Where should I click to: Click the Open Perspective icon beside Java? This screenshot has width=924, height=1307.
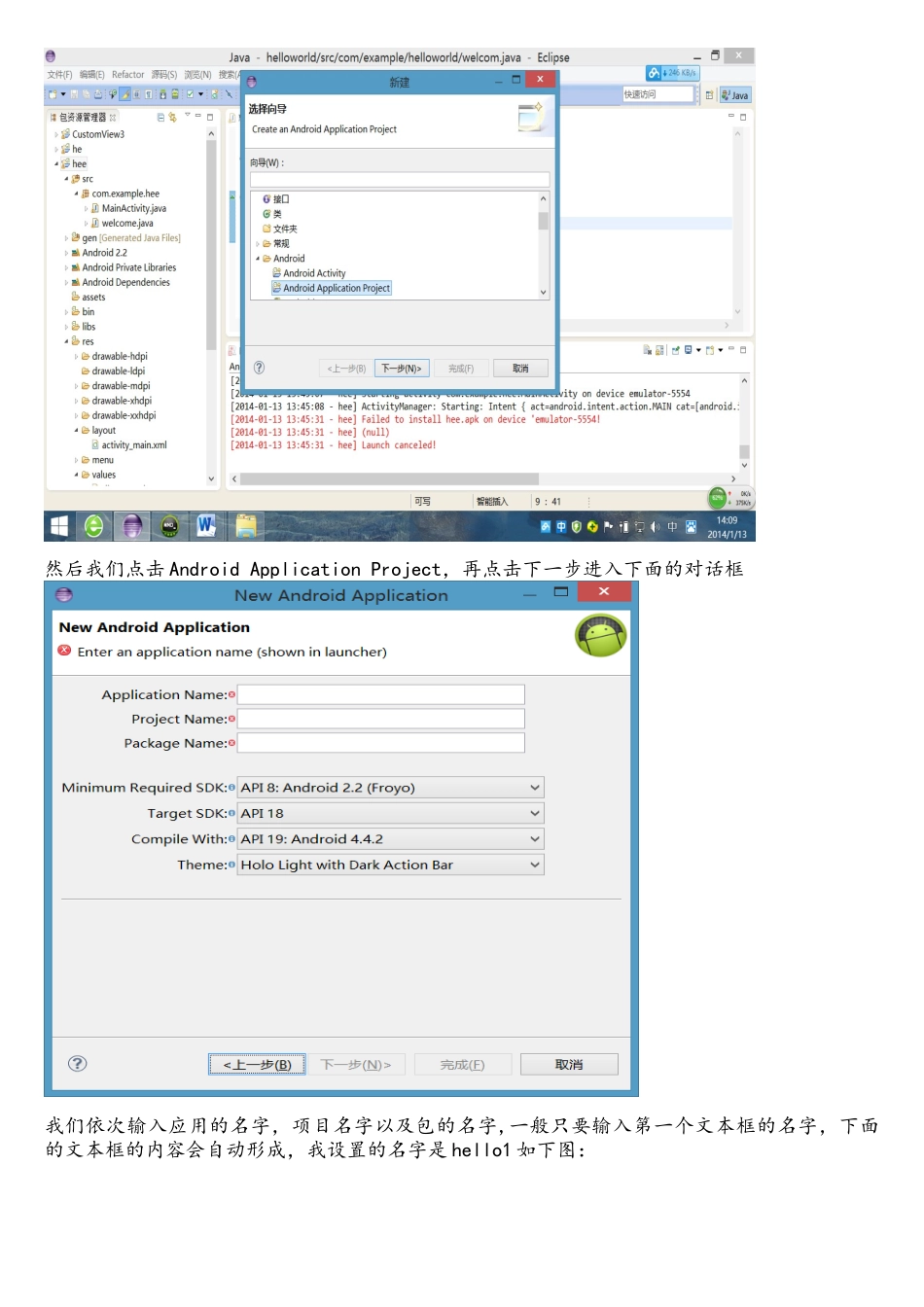(709, 94)
